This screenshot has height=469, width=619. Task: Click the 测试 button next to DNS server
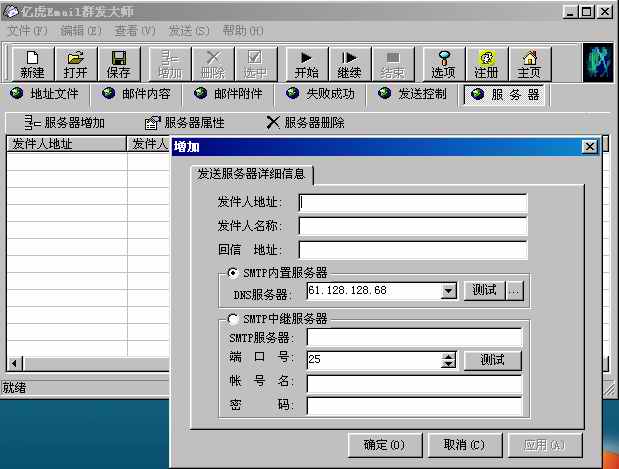pyautogui.click(x=485, y=291)
